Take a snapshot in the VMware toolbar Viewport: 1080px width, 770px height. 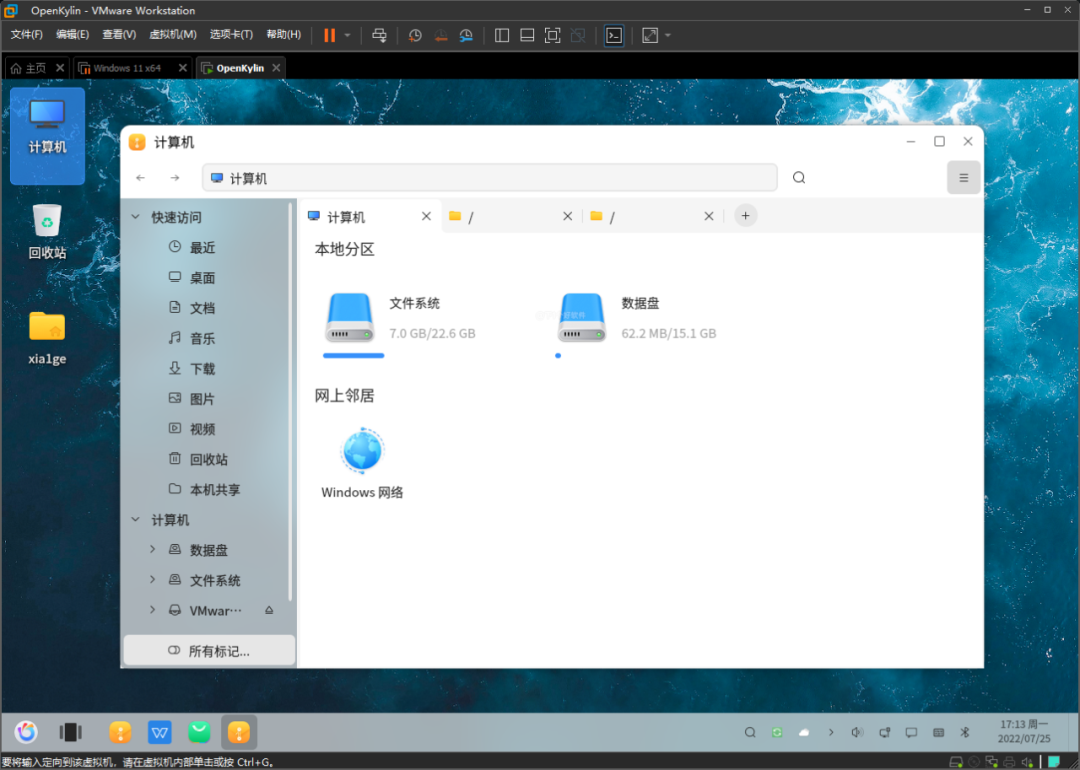pyautogui.click(x=415, y=35)
